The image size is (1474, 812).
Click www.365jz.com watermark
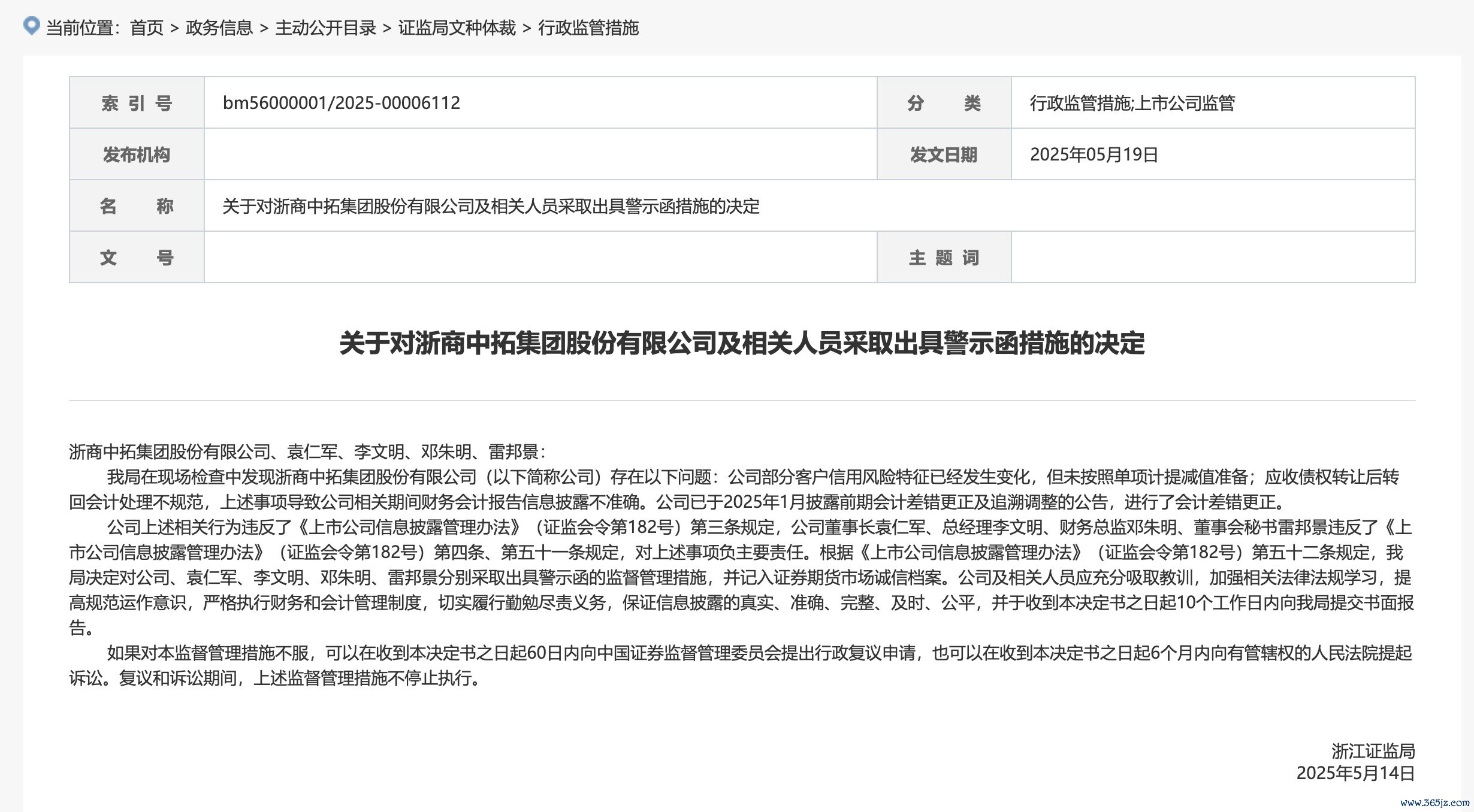pos(1434,802)
